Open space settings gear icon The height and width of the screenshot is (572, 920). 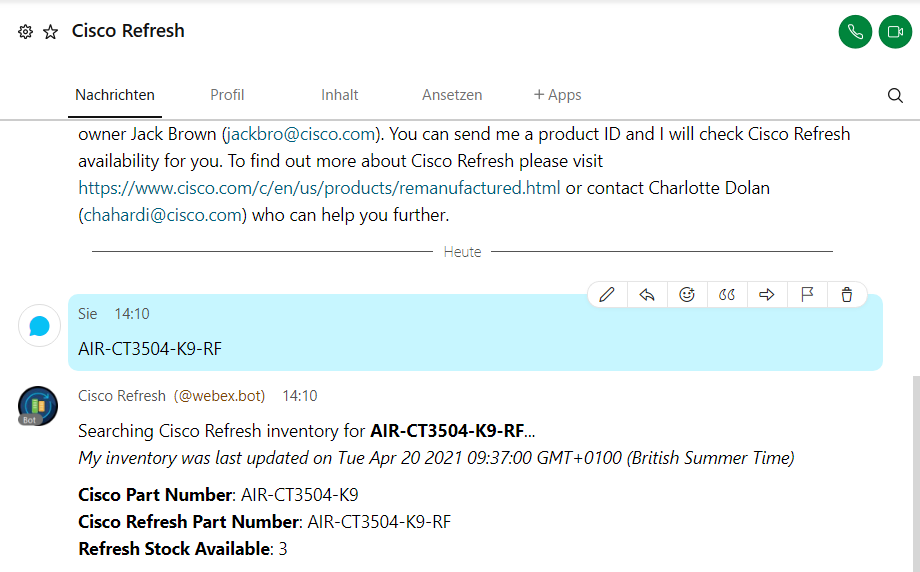click(x=26, y=32)
